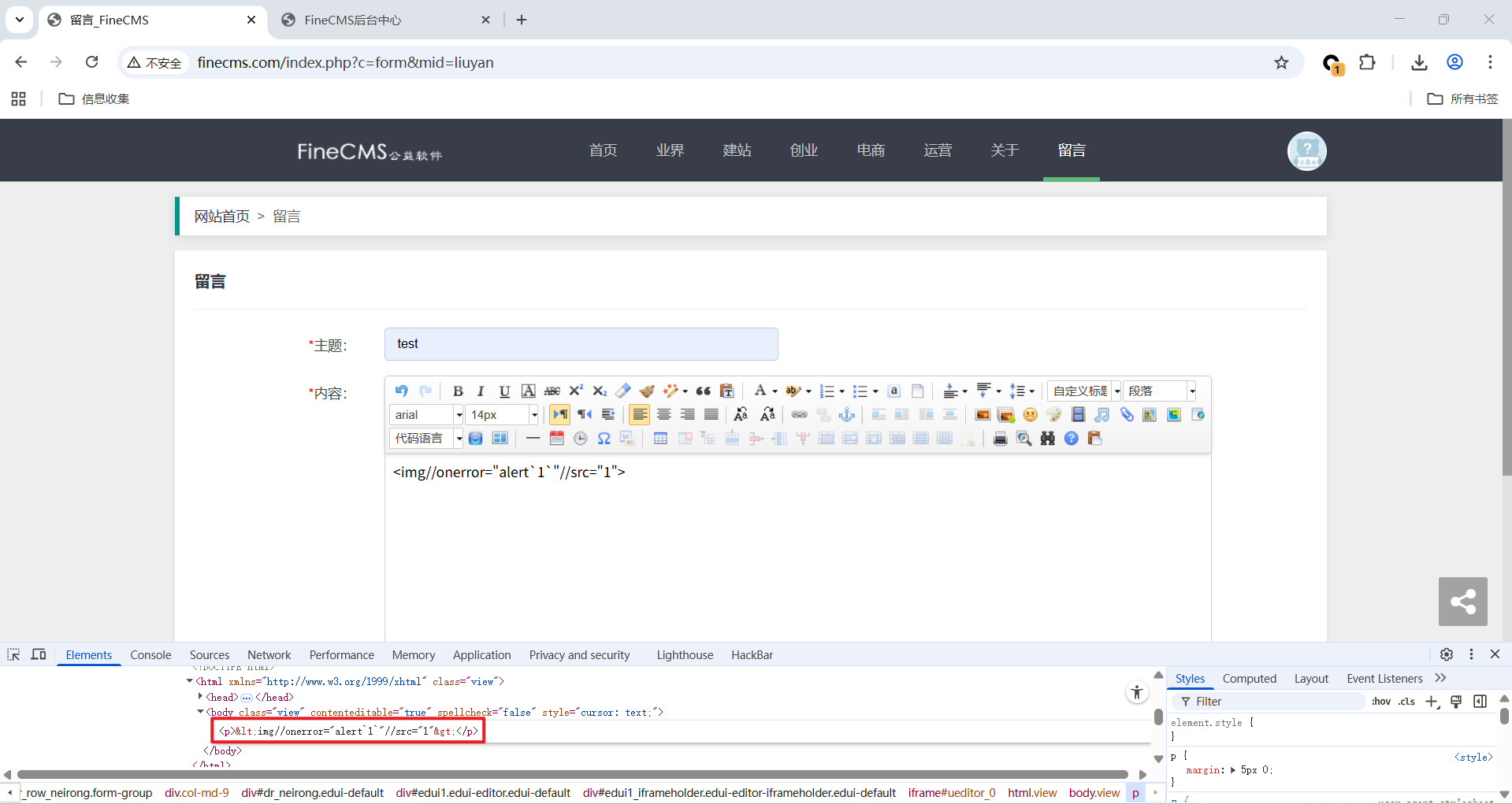Reload the current page
Image resolution: width=1512 pixels, height=804 pixels.
coord(92,62)
